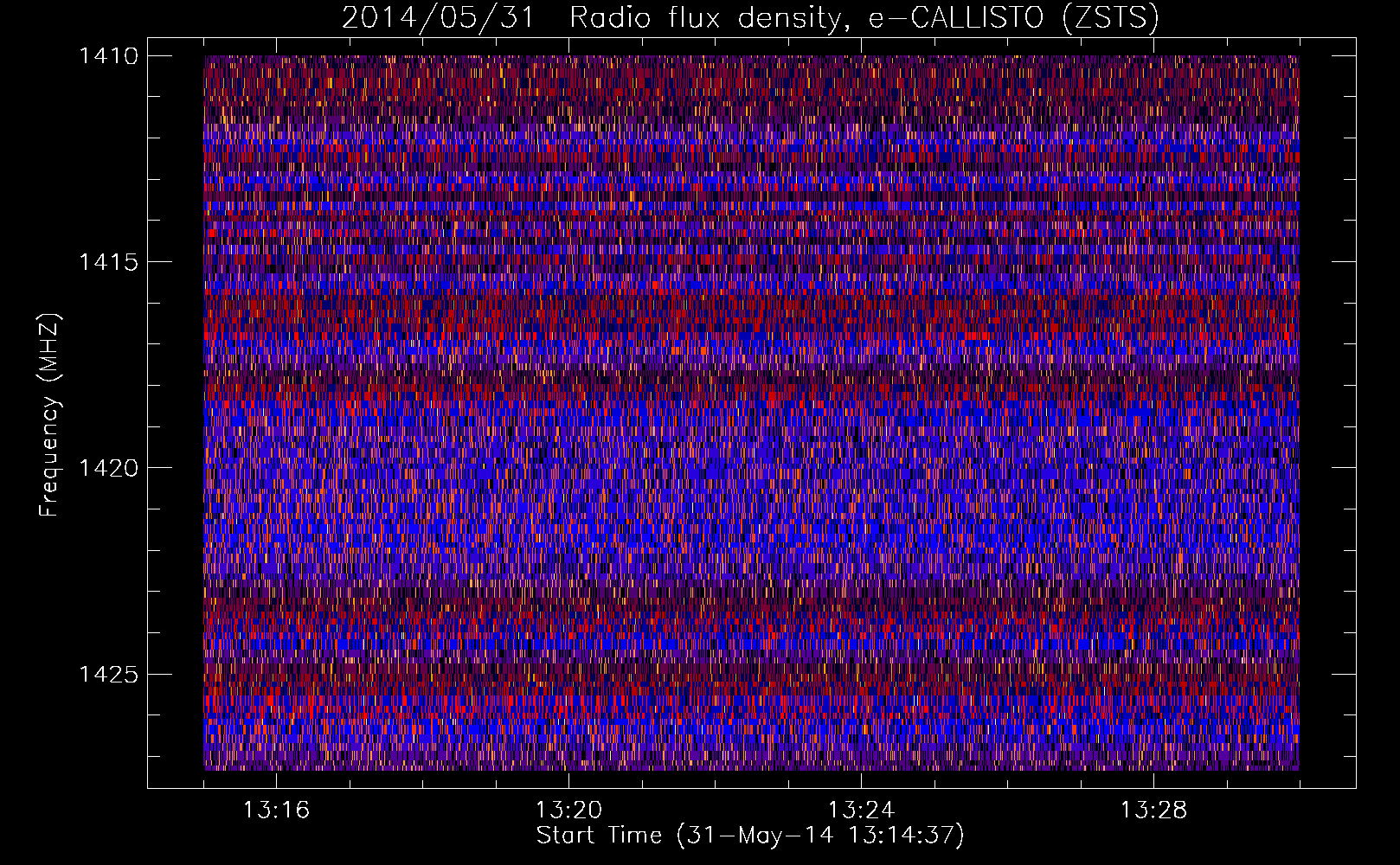Click the 13:28 time tick label
Image resolution: width=1400 pixels, height=865 pixels.
[x=1153, y=811]
